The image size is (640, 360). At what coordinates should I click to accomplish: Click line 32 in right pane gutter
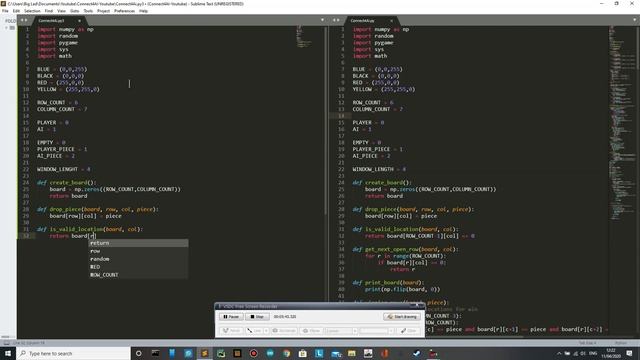pyautogui.click(x=342, y=236)
